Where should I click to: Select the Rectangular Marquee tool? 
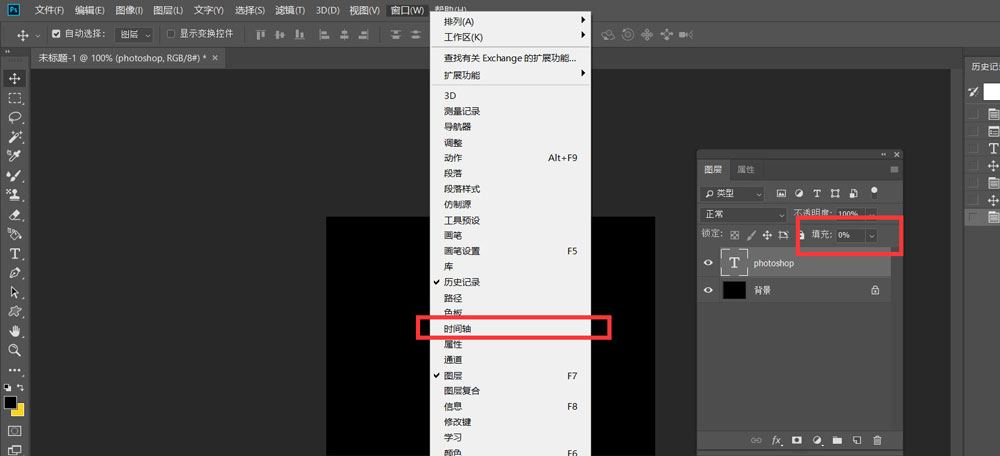[x=14, y=98]
